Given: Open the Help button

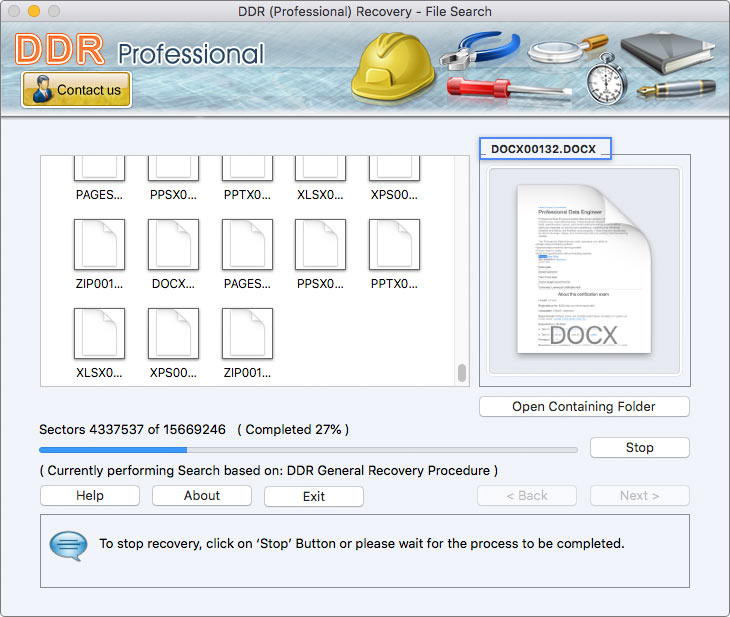Looking at the screenshot, I should point(90,495).
